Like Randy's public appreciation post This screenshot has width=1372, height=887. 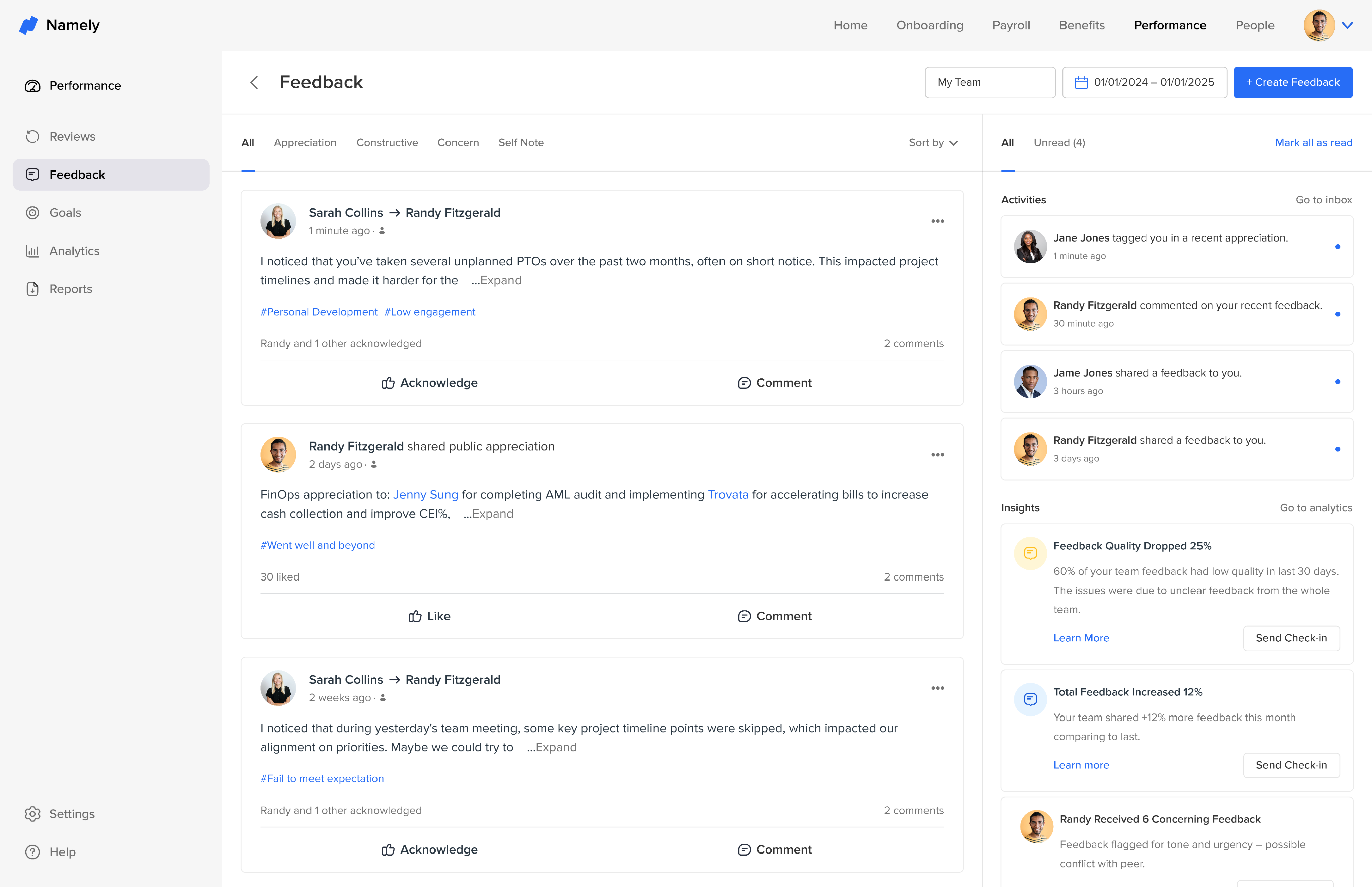tap(430, 616)
